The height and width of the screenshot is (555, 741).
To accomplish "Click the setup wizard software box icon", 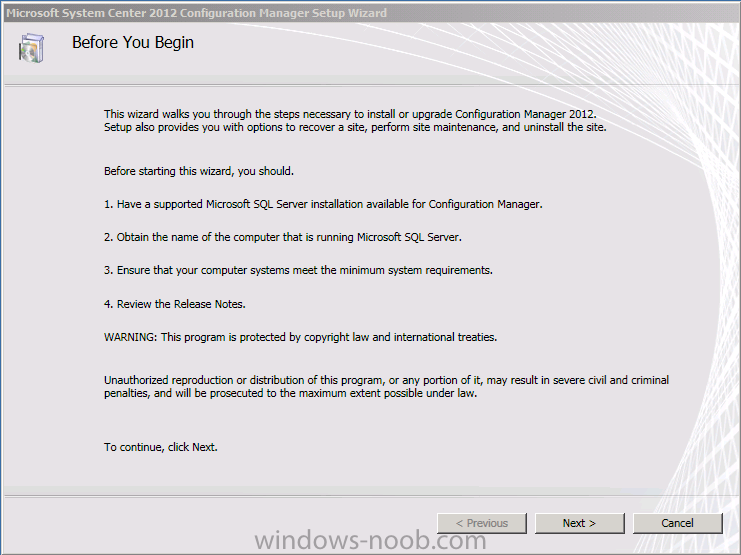I will 32,48.
